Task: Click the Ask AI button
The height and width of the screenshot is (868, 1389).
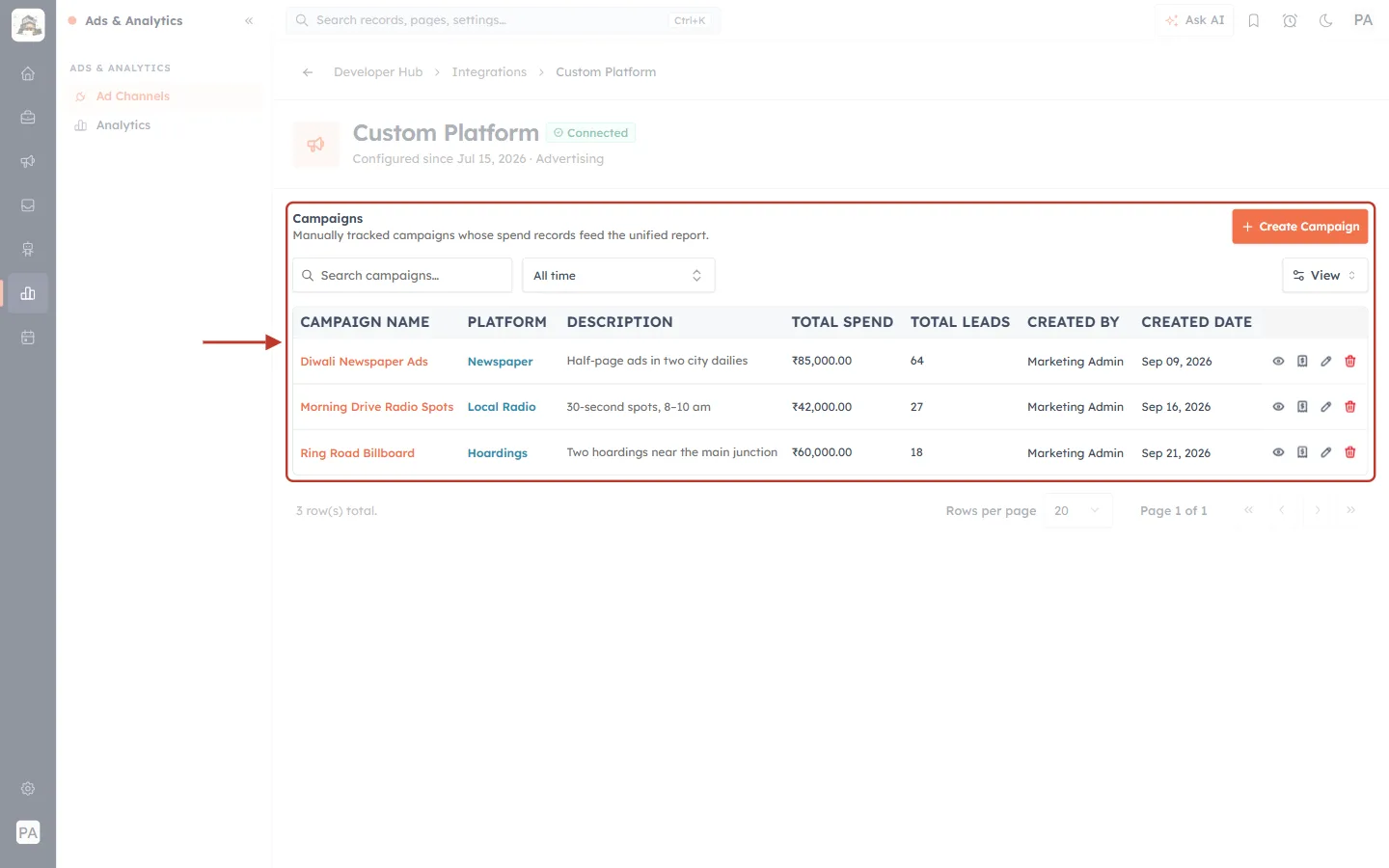Action: (x=1195, y=20)
